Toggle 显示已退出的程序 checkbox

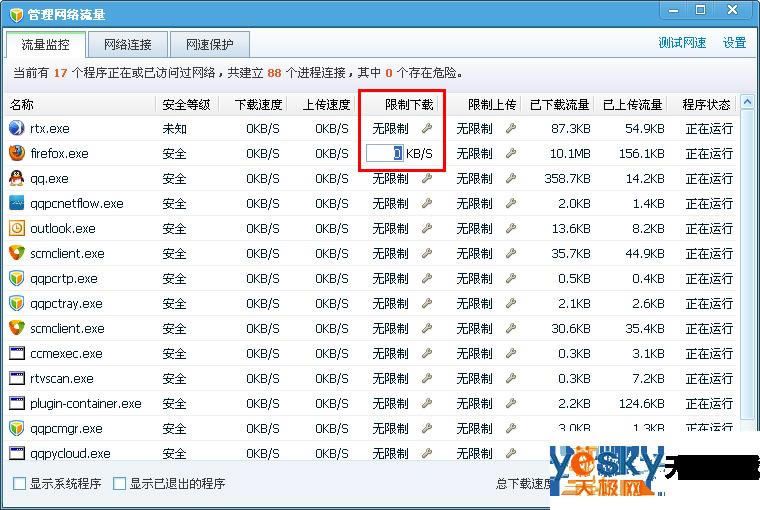click(120, 484)
